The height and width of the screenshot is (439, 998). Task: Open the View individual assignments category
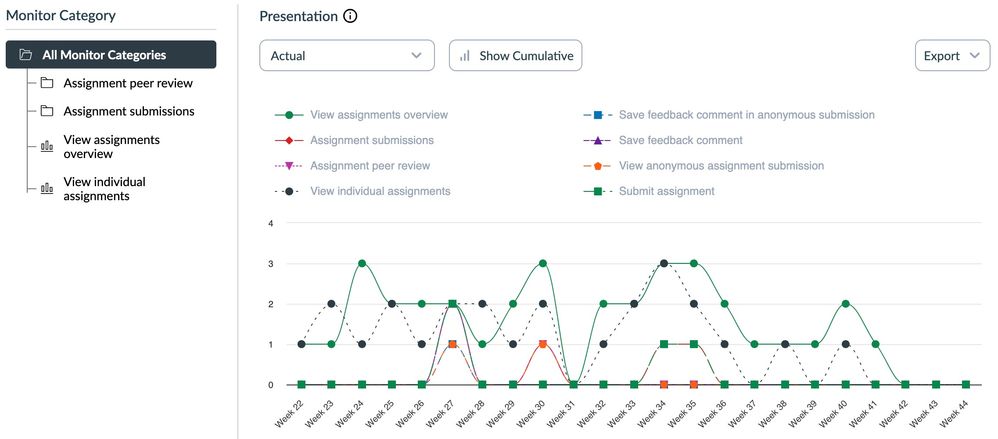coord(104,189)
